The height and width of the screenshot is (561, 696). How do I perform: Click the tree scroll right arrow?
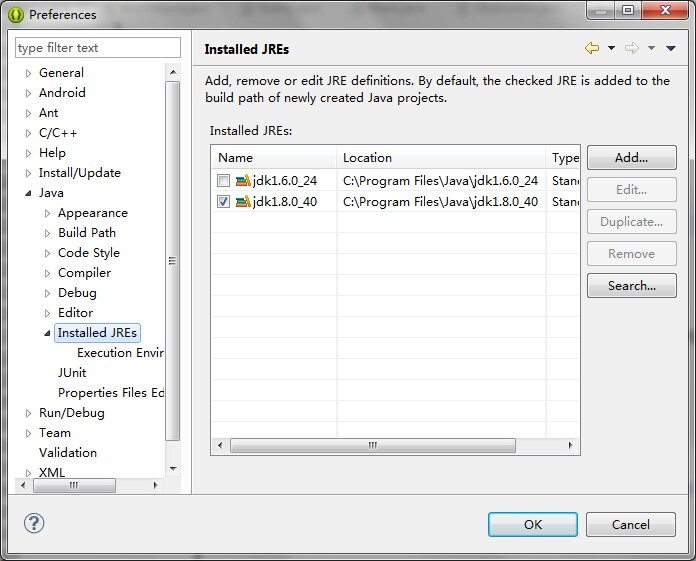[155, 485]
